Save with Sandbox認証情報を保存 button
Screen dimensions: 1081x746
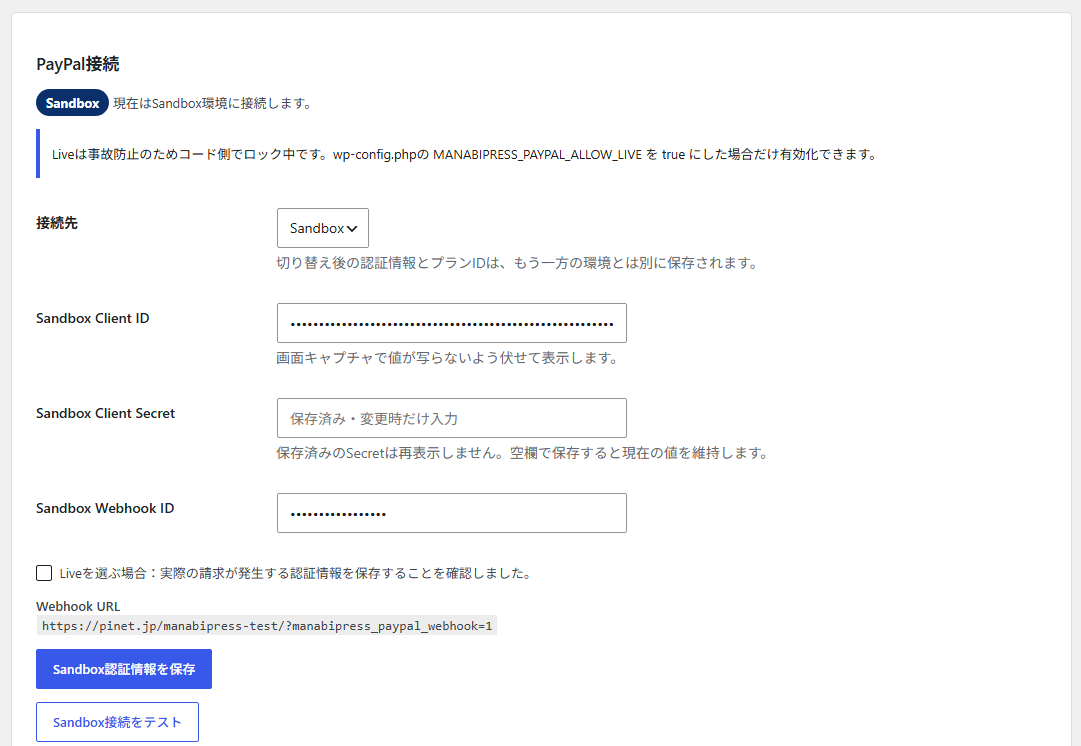124,669
